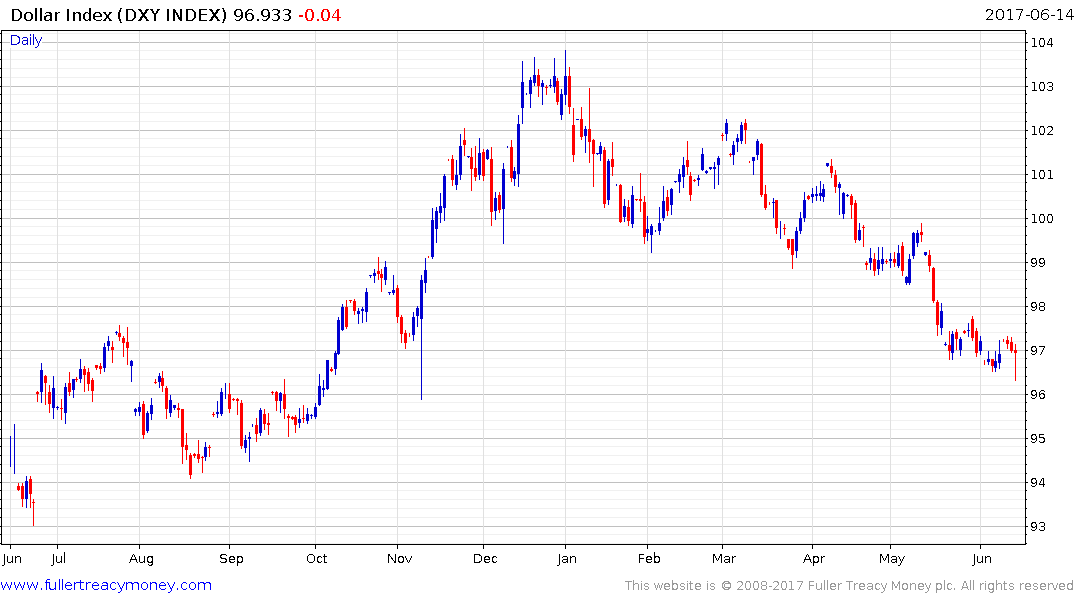Click the y-axis label '100'
1075x600 pixels.
pos(1042,219)
